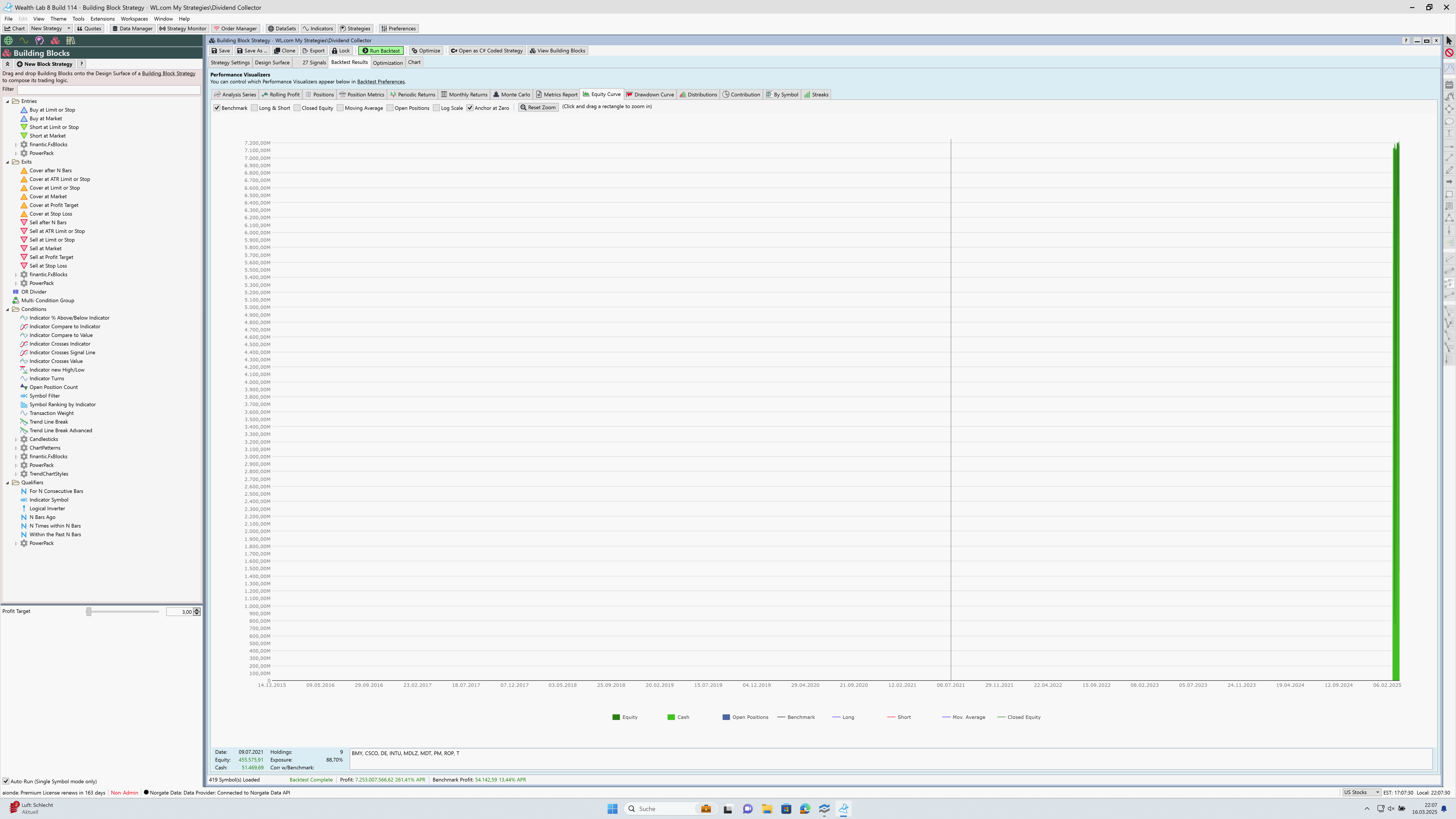Enable the Long & Short checkbox

(254, 108)
